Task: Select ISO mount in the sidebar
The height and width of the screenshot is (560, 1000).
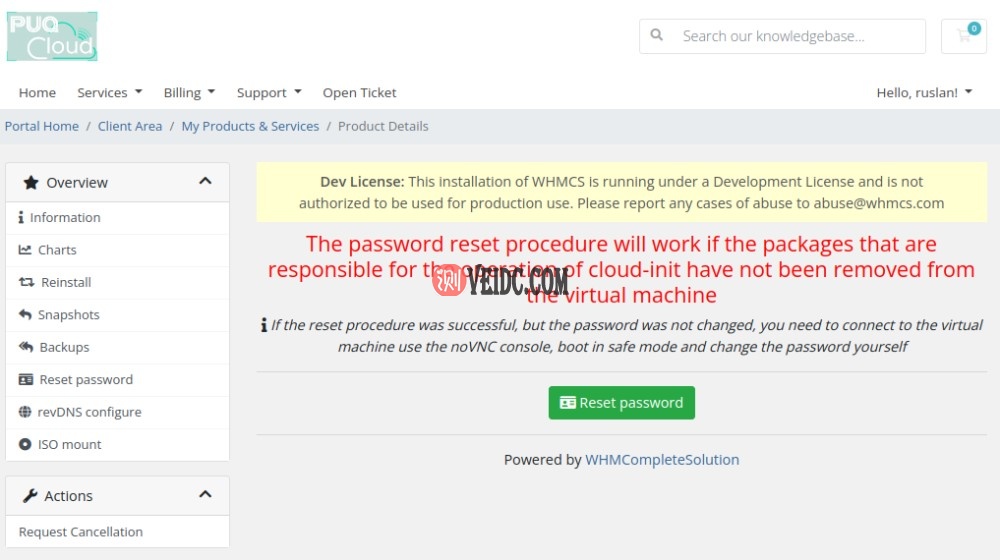Action: 69,444
